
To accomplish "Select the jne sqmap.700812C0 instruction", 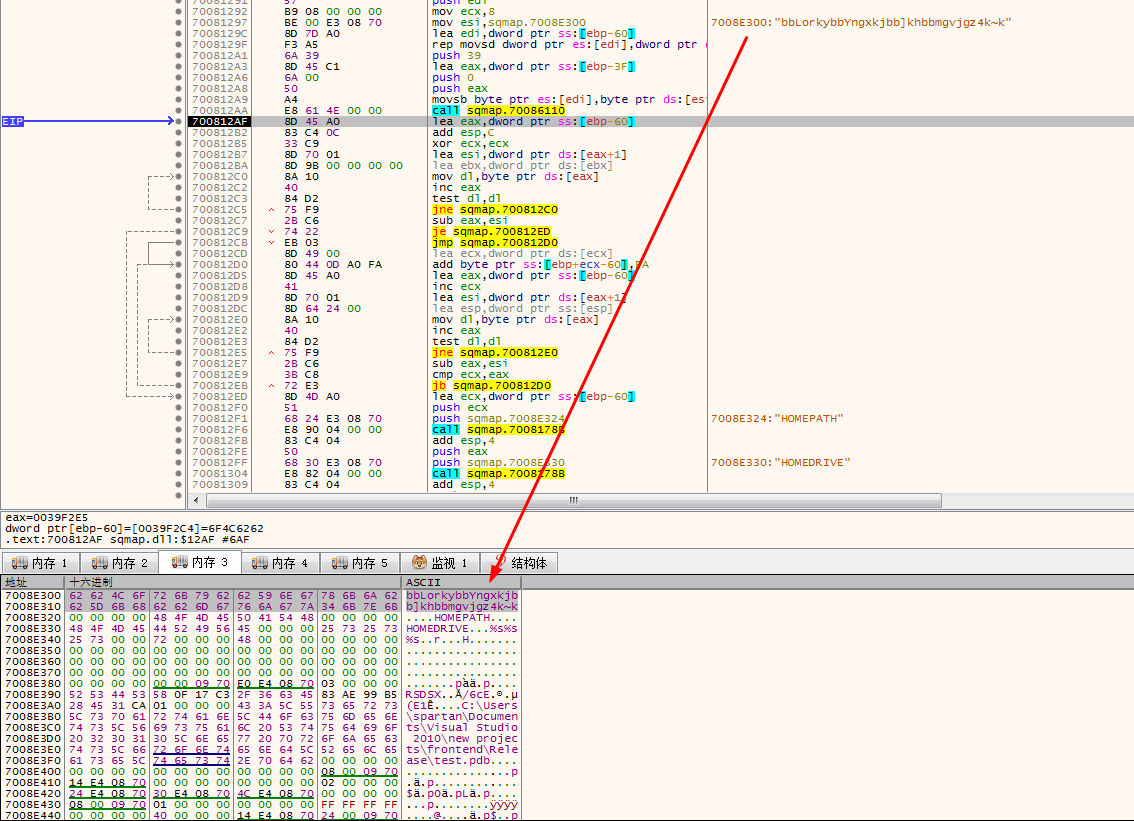I will [x=495, y=210].
